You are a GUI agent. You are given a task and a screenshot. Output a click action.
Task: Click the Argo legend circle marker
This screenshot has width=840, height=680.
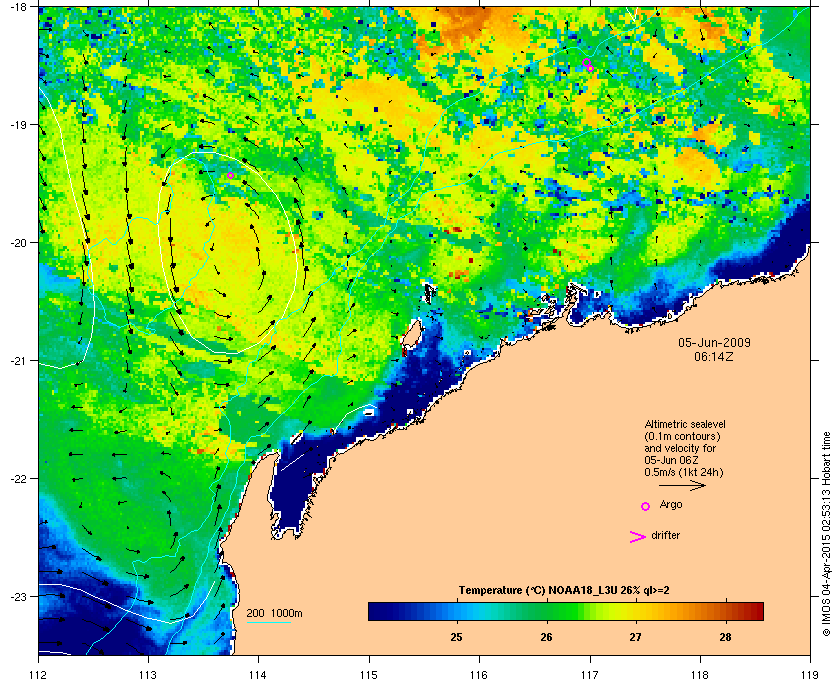point(646,506)
